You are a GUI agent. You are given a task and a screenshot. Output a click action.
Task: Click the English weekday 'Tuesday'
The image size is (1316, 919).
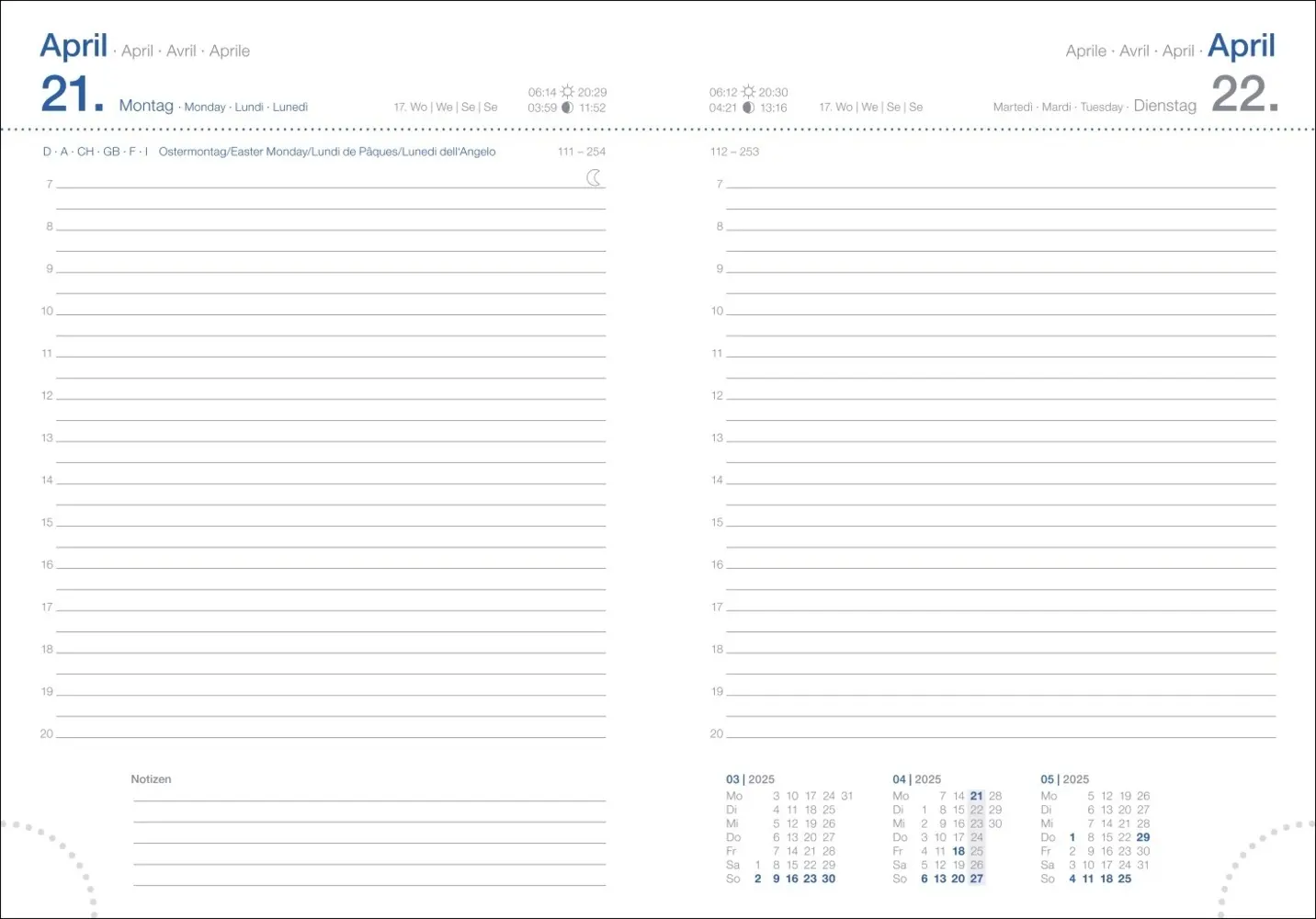pyautogui.click(x=1102, y=108)
